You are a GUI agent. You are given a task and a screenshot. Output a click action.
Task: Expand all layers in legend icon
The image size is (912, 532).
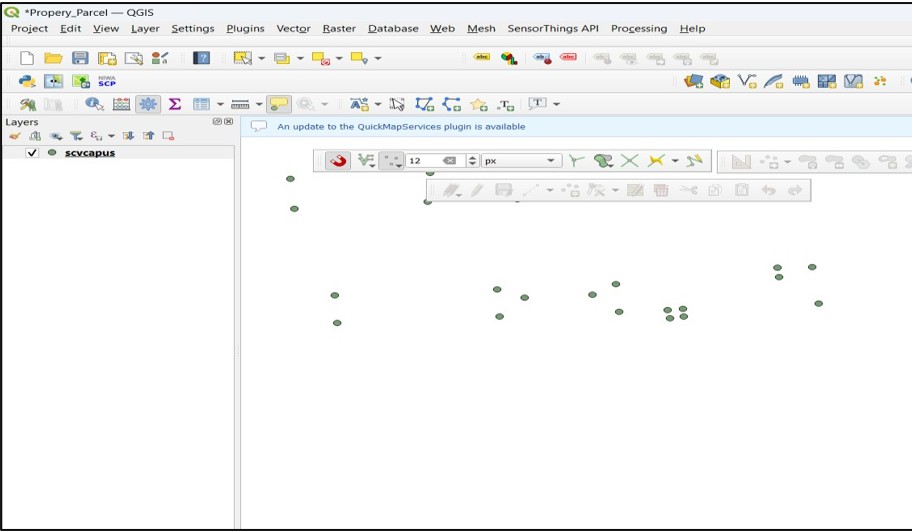(x=128, y=136)
